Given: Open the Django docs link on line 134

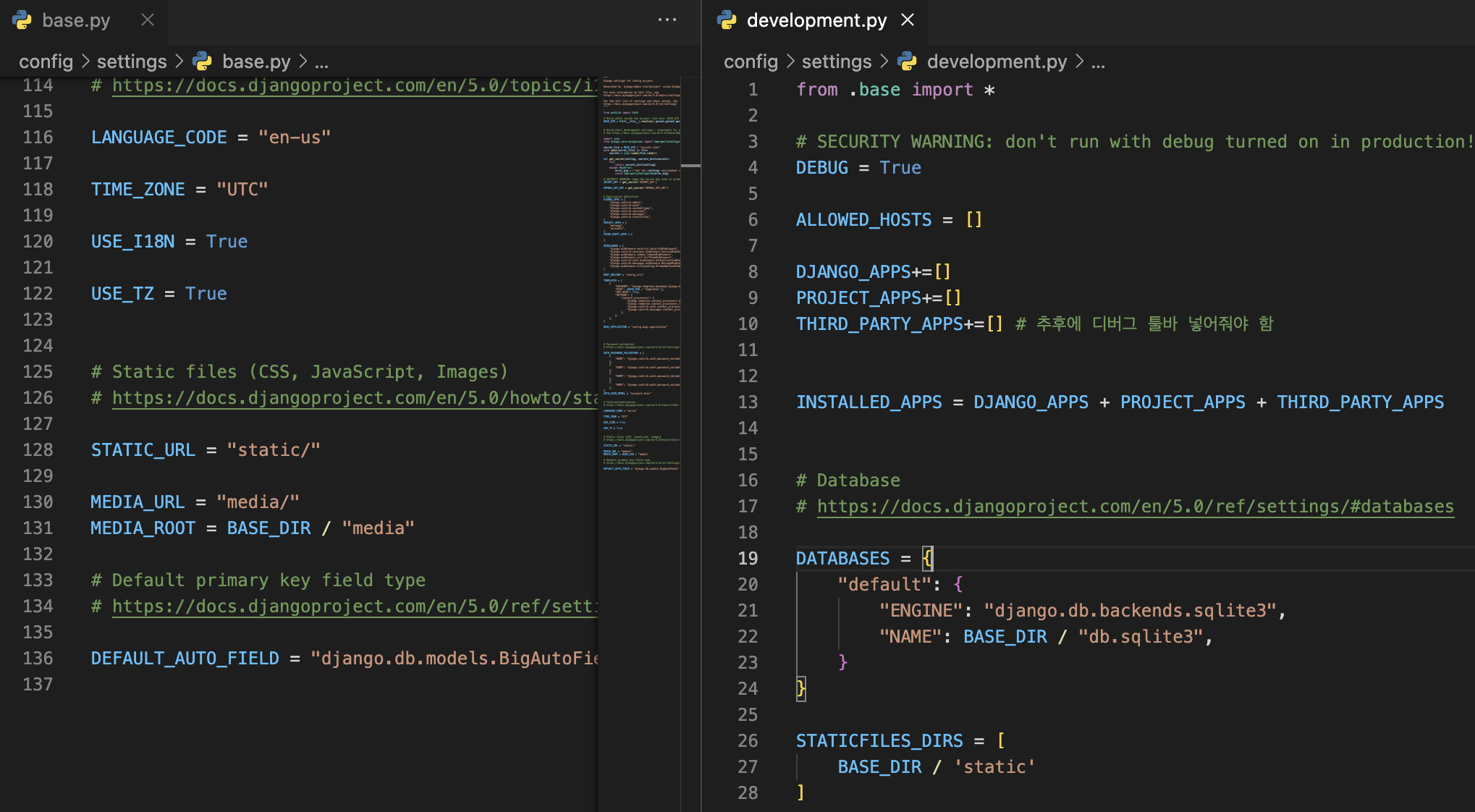Looking at the screenshot, I should click(355, 606).
